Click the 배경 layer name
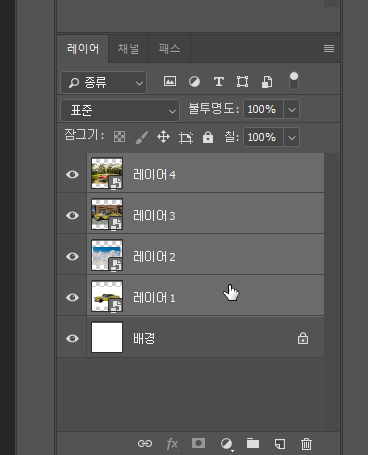Image resolution: width=368 pixels, height=455 pixels. 144,338
